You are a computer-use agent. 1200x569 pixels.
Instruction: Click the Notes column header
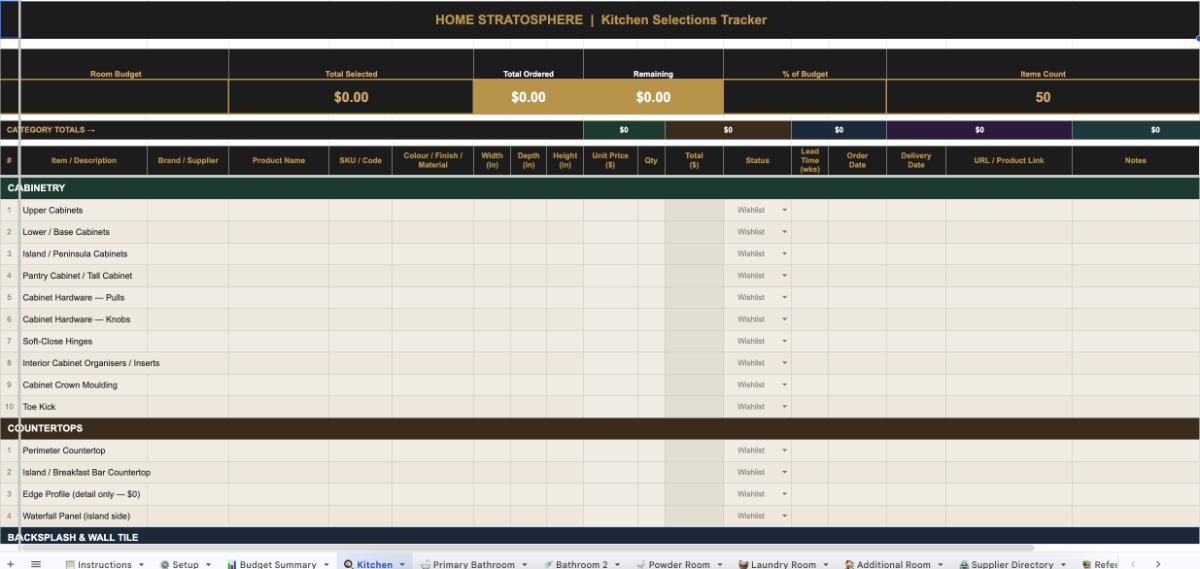click(x=1135, y=160)
